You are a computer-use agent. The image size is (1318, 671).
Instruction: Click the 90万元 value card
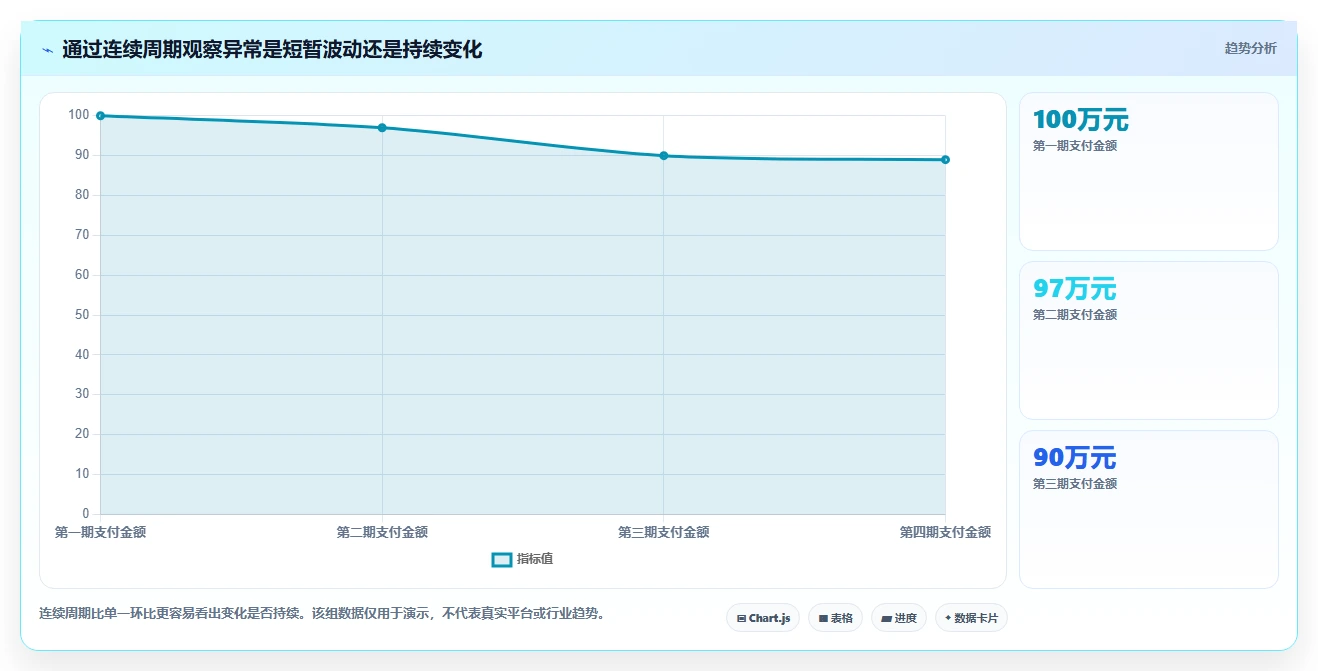tap(1148, 509)
